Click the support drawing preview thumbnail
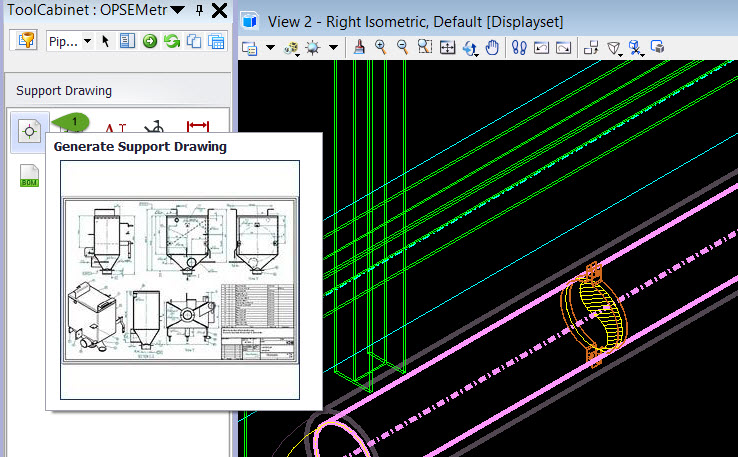 [180, 280]
